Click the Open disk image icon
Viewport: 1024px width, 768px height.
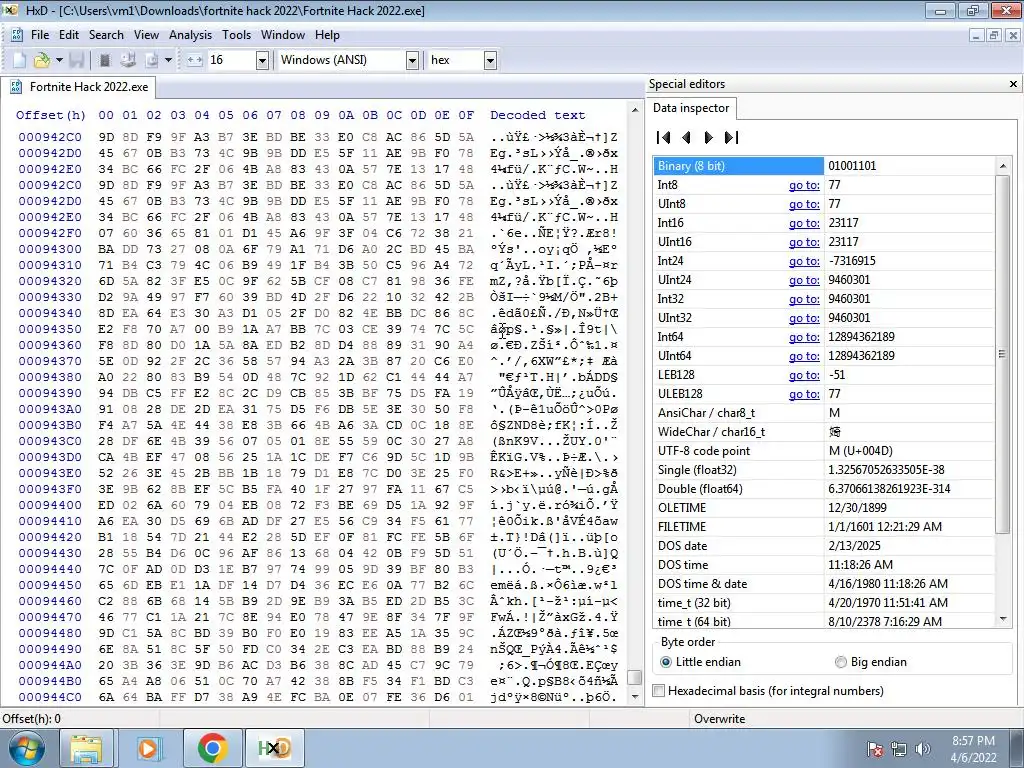point(152,60)
